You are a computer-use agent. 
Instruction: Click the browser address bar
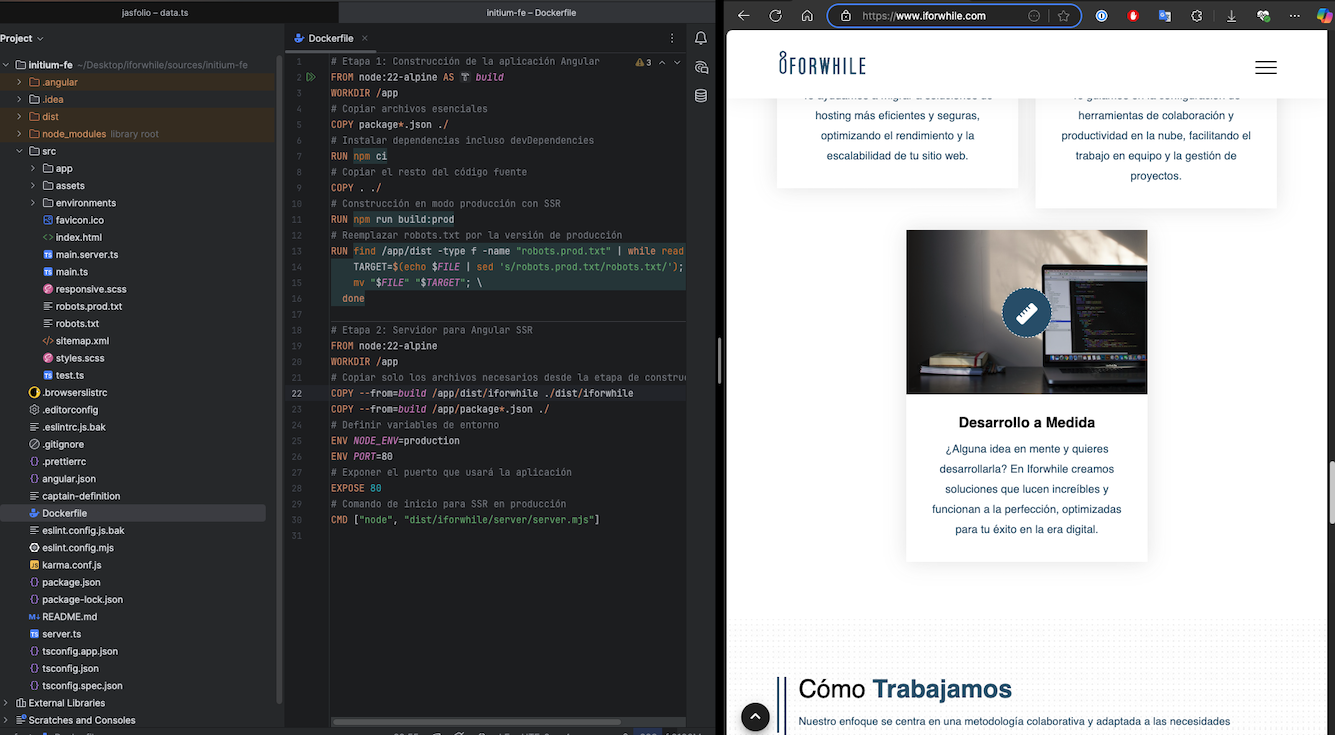click(x=938, y=16)
